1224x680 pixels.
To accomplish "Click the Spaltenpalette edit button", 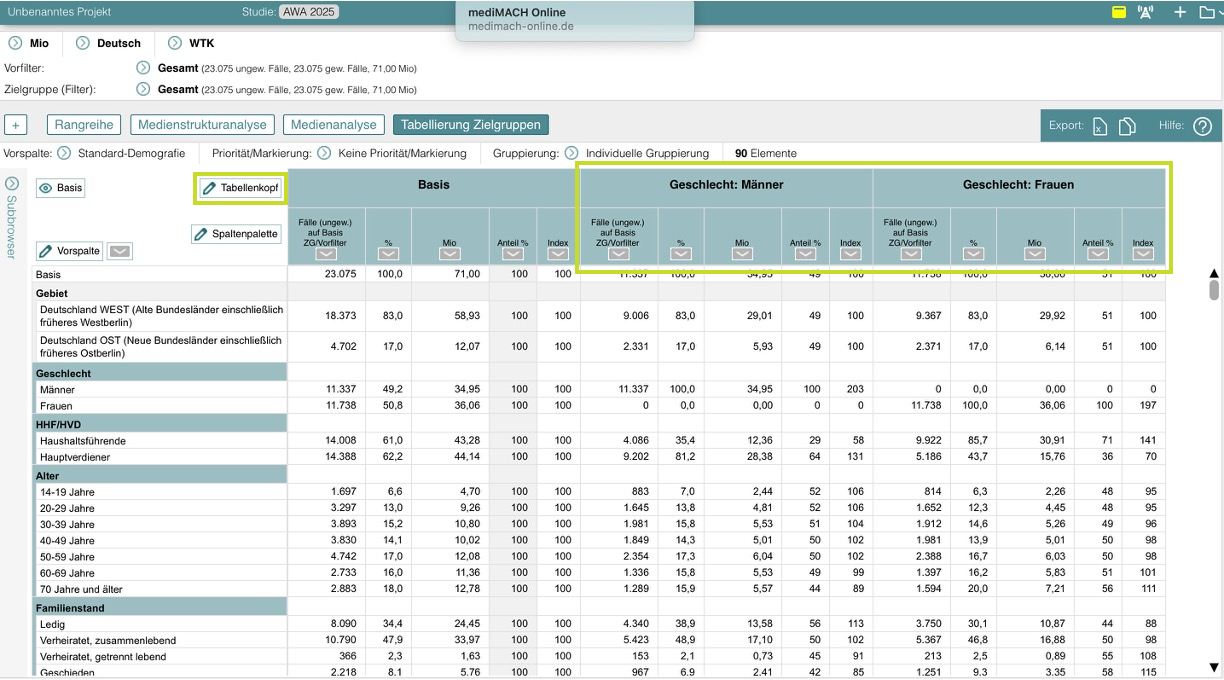I will 237,234.
